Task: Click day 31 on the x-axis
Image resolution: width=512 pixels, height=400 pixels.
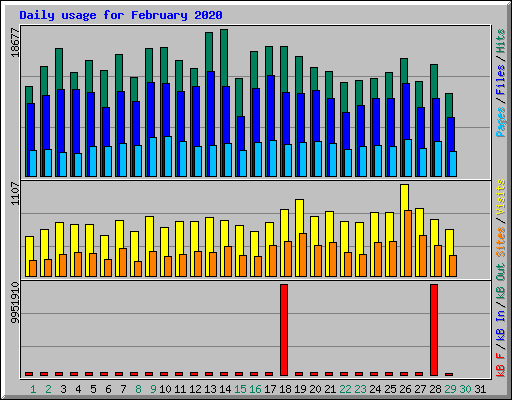Action: [480, 389]
